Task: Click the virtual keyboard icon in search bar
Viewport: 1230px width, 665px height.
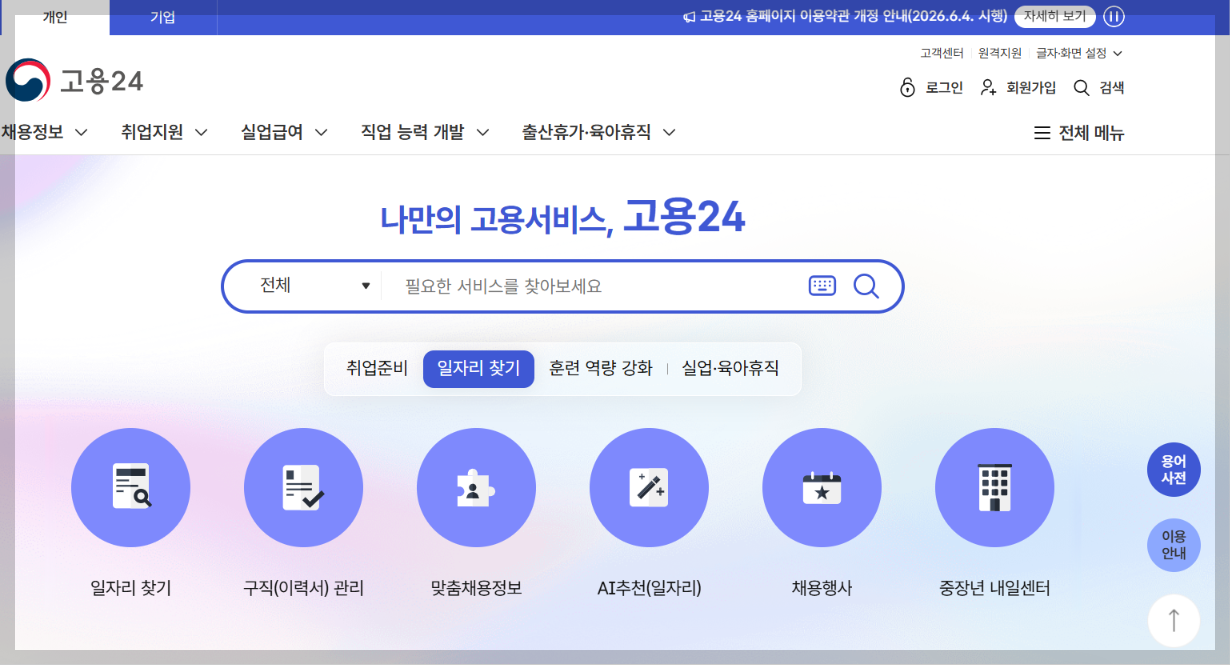Action: pyautogui.click(x=822, y=286)
